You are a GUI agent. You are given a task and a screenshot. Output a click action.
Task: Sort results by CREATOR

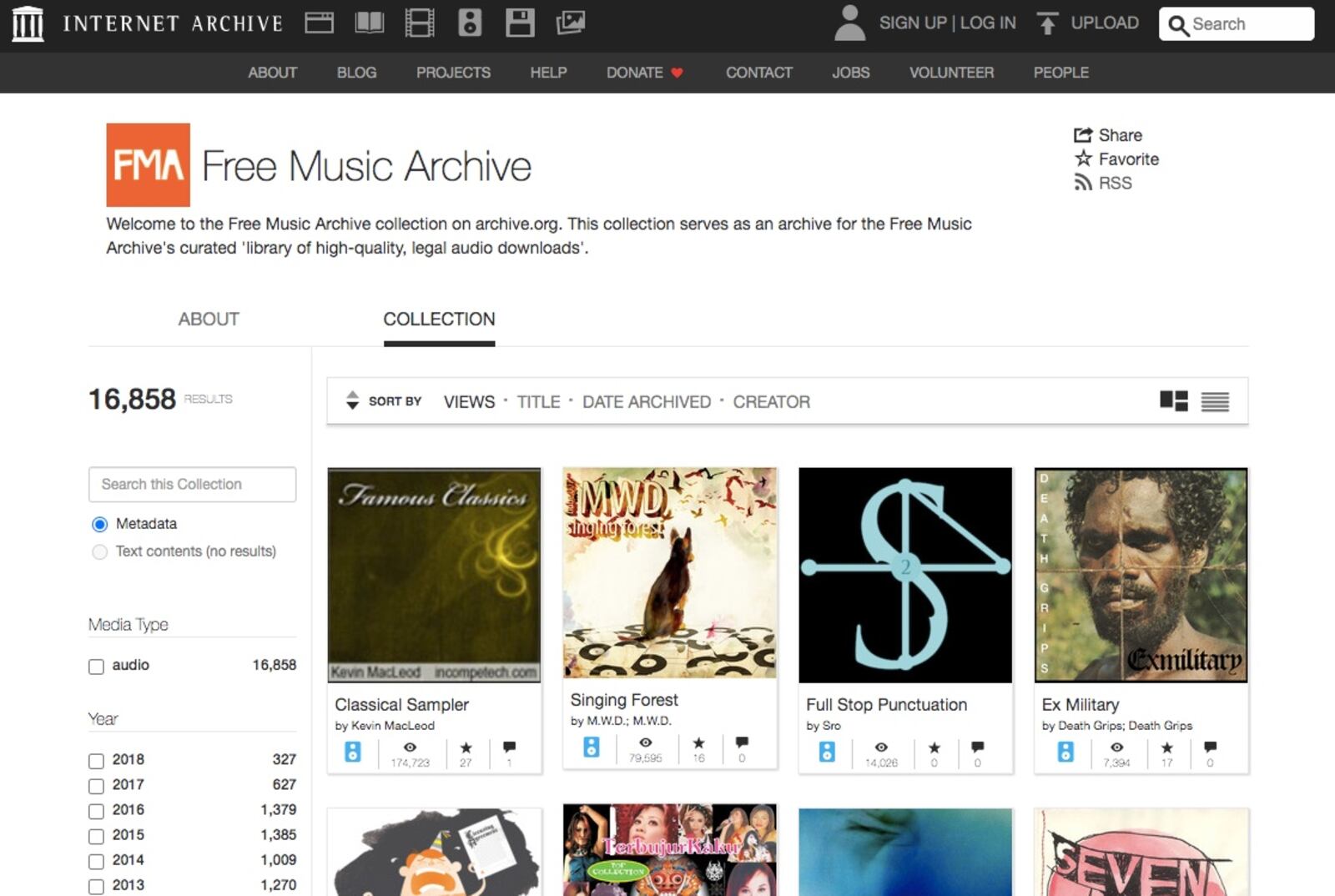click(x=772, y=402)
